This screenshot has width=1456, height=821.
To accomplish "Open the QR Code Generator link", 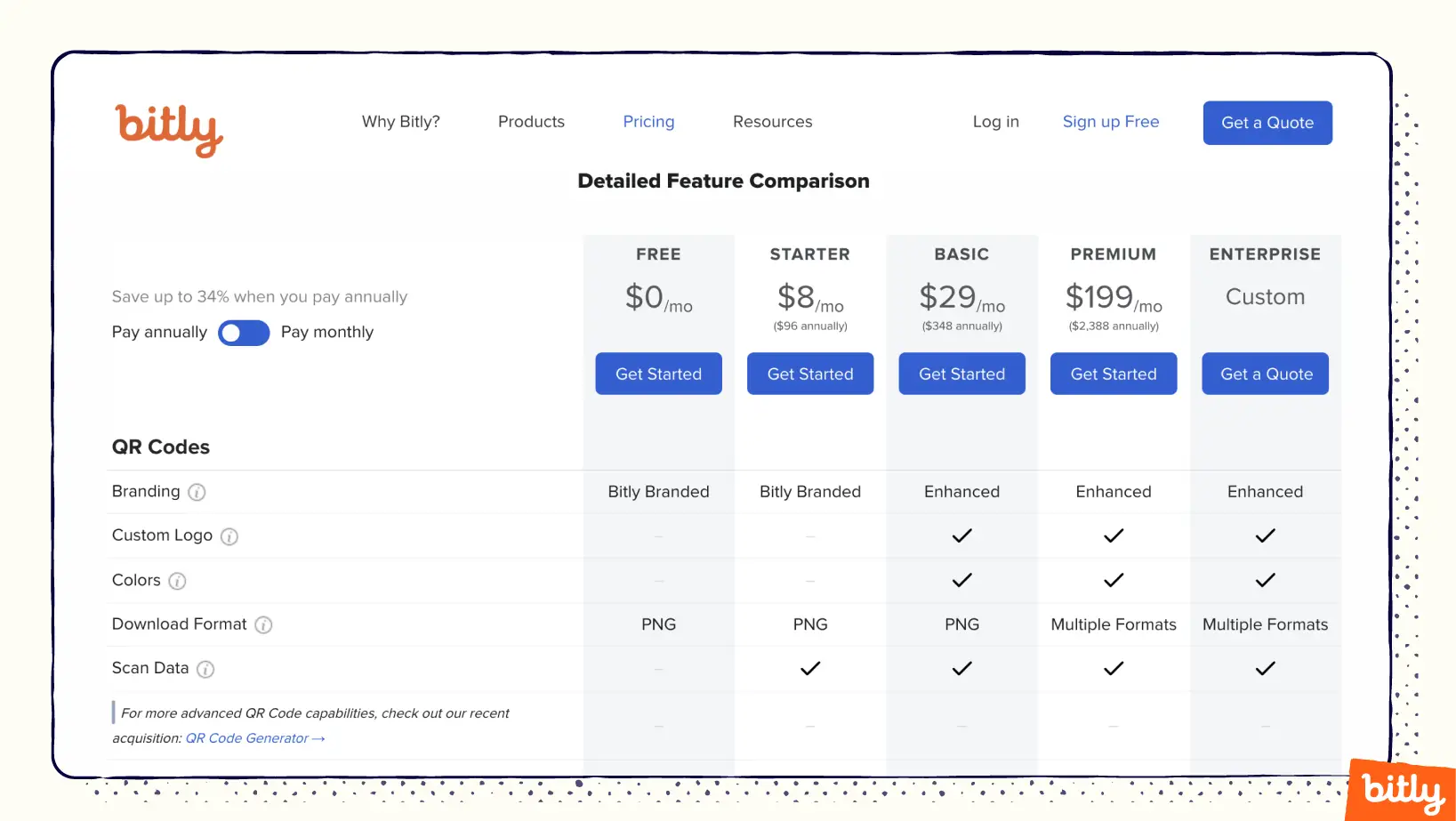I will (x=254, y=738).
